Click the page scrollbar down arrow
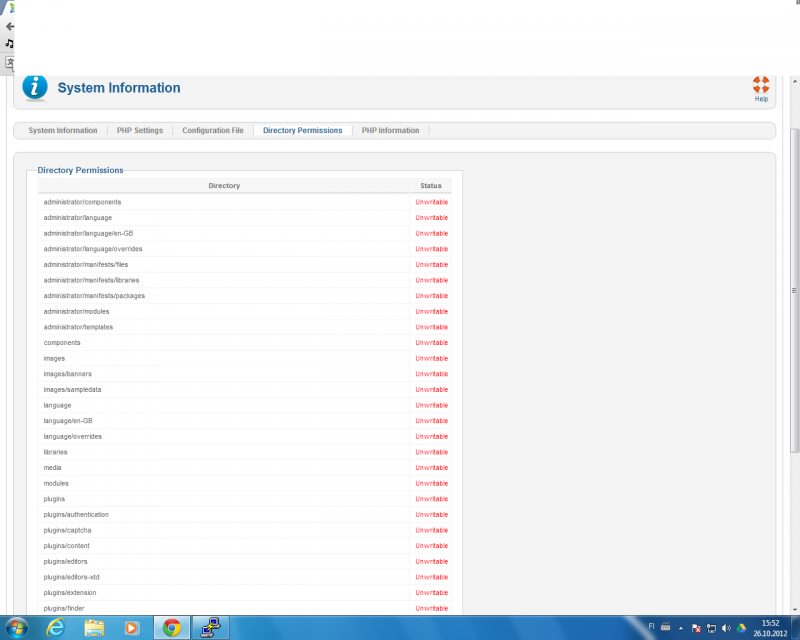The width and height of the screenshot is (800, 640). tap(794, 607)
